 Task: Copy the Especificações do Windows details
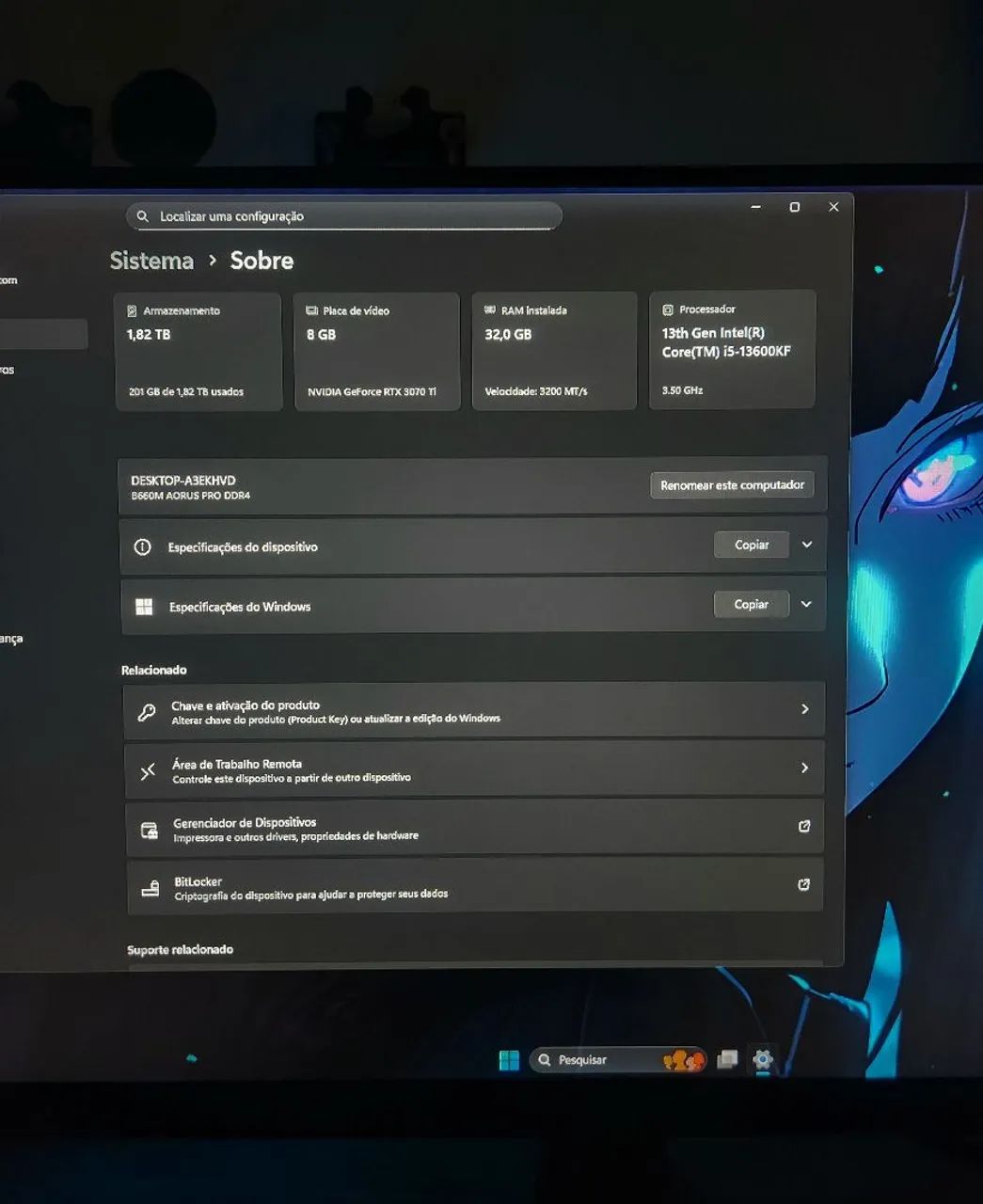[751, 604]
